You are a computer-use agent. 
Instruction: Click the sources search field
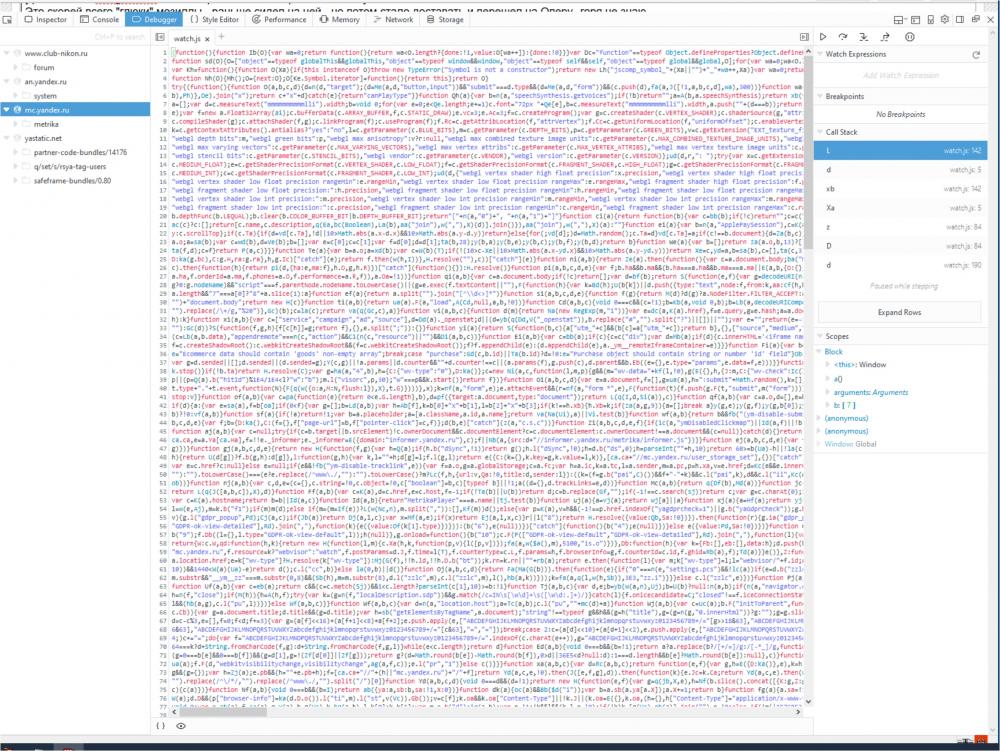pos(75,38)
